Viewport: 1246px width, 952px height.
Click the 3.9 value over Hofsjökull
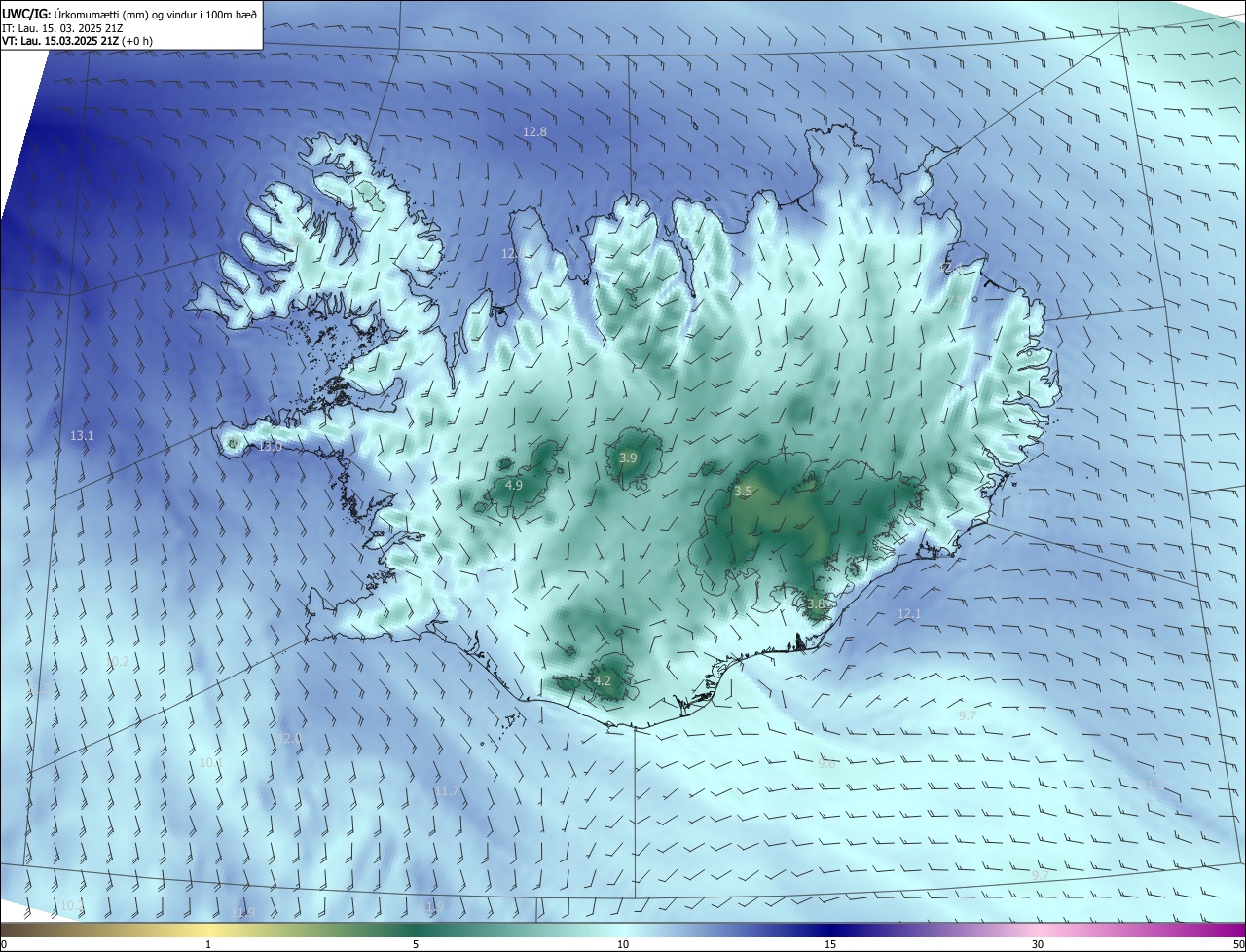point(628,458)
